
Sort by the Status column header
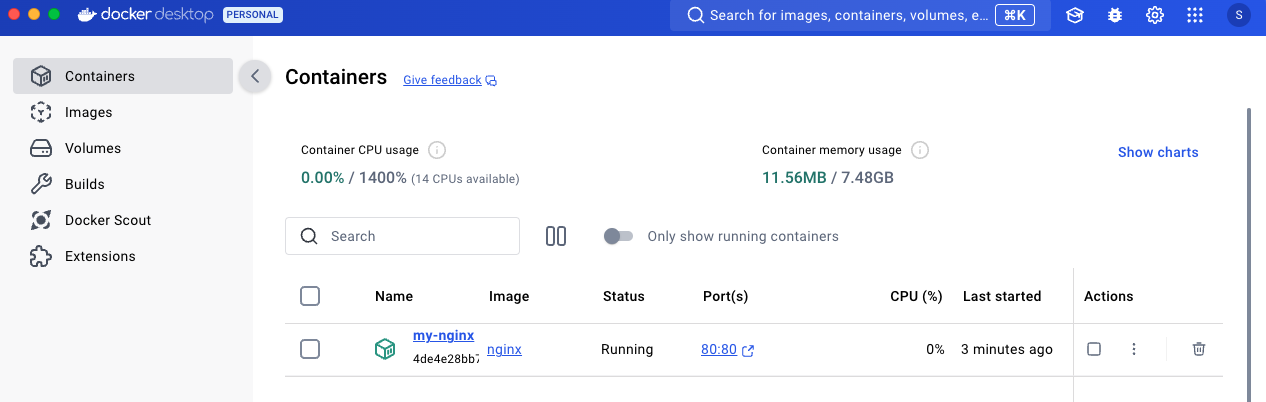point(624,297)
